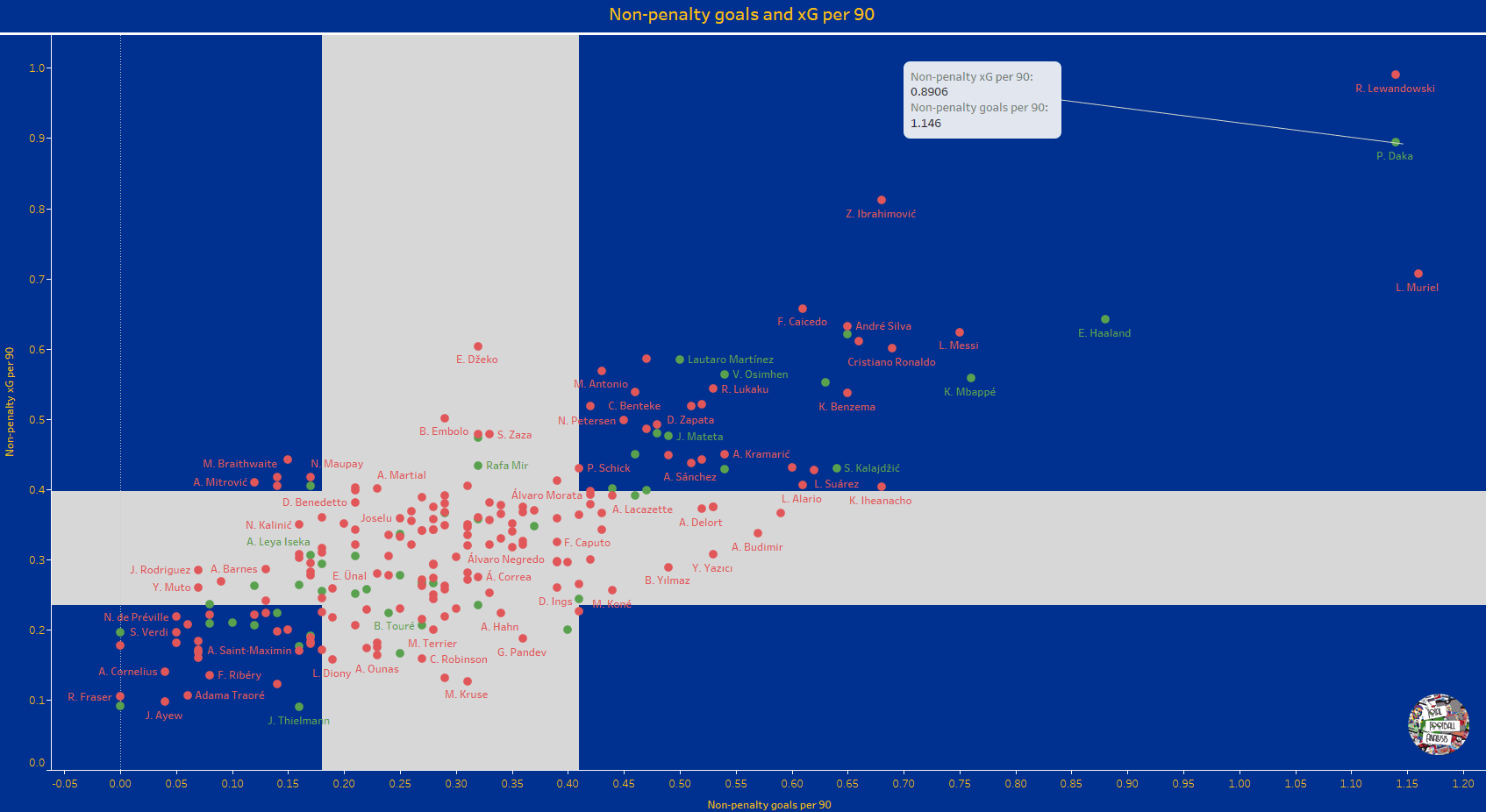Click the A. Budimir marker
Viewport: 1486px width, 812px height.
(x=758, y=533)
